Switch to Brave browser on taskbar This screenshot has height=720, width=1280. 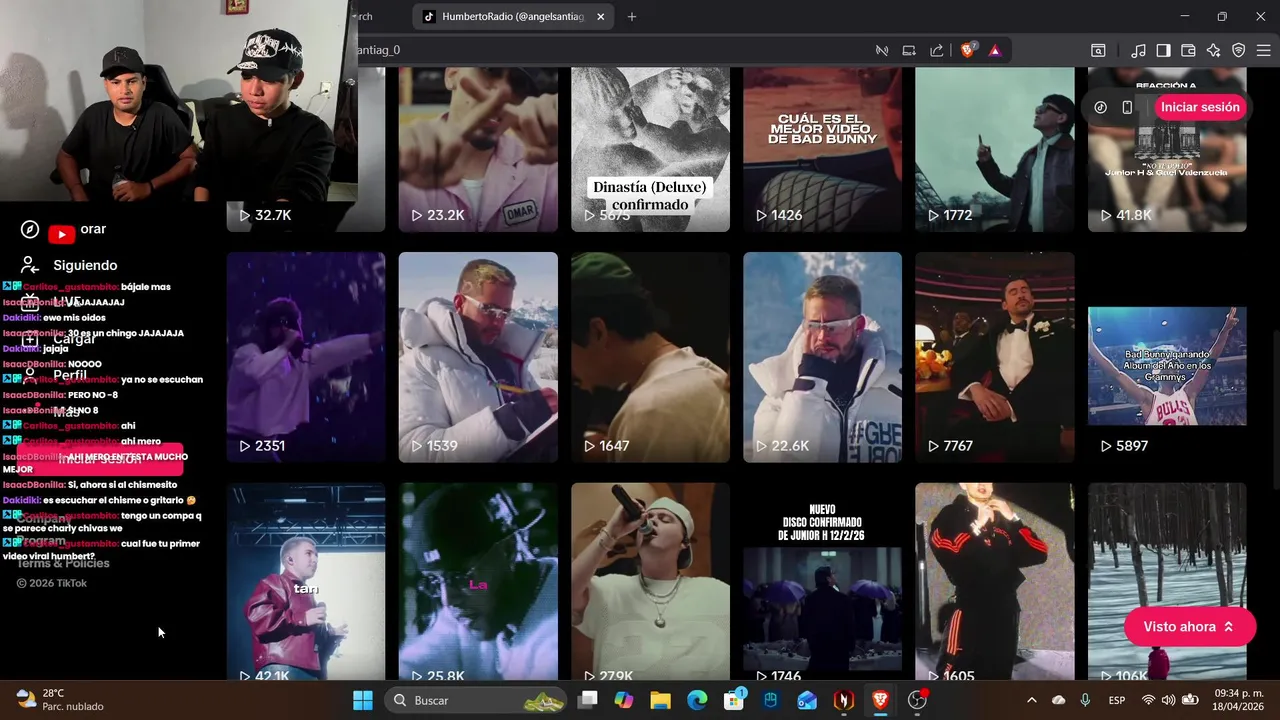[880, 700]
